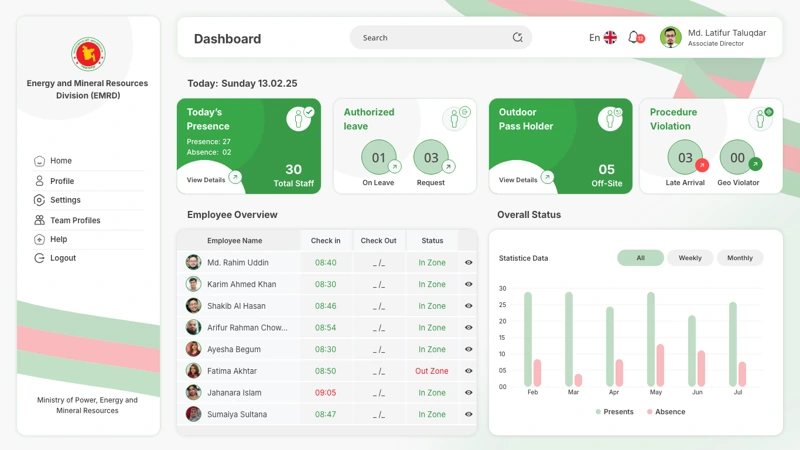Viewport: 800px width, 450px height.
Task: Click the Presents legend color dot
Action: point(598,412)
